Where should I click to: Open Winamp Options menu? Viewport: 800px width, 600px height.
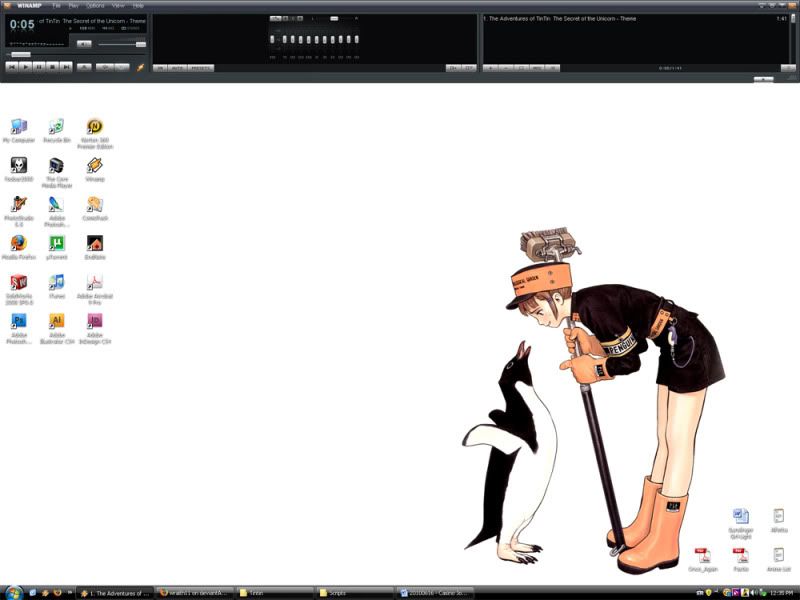coord(95,6)
